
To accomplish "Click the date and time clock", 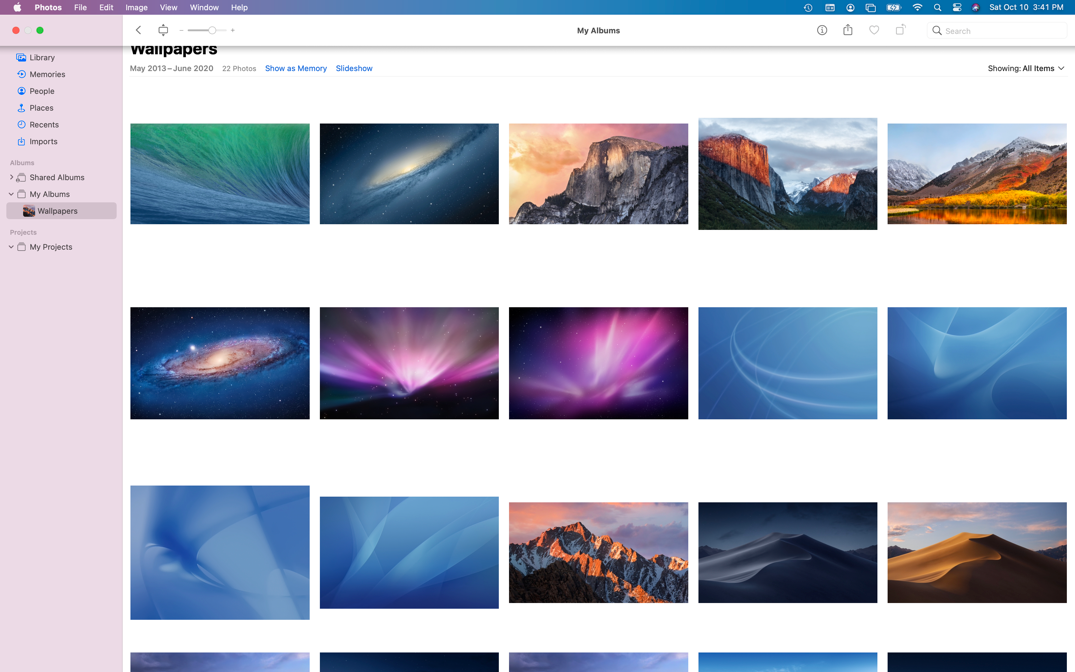I will [1026, 8].
